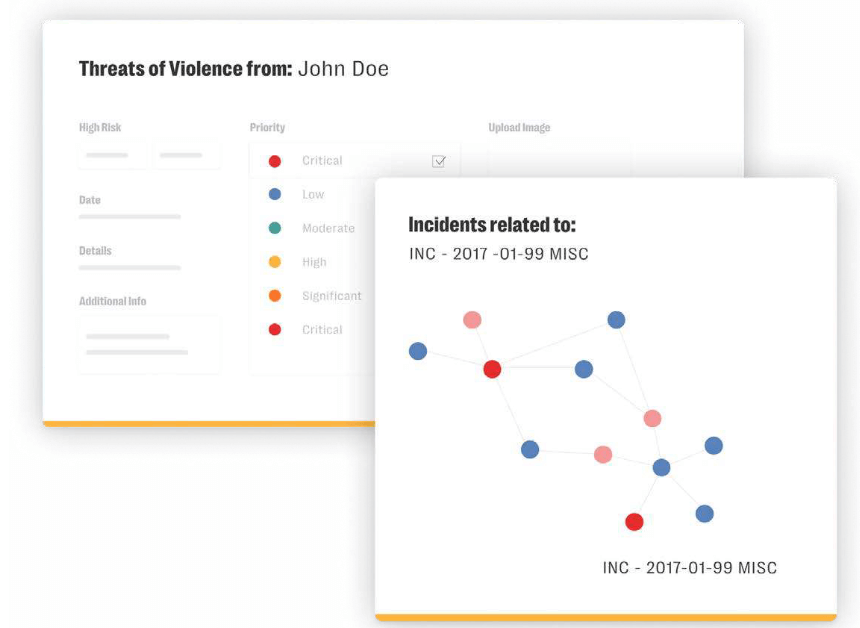Screen dimensions: 860x628
Task: Click the High Risk input field
Action: [x=110, y=156]
